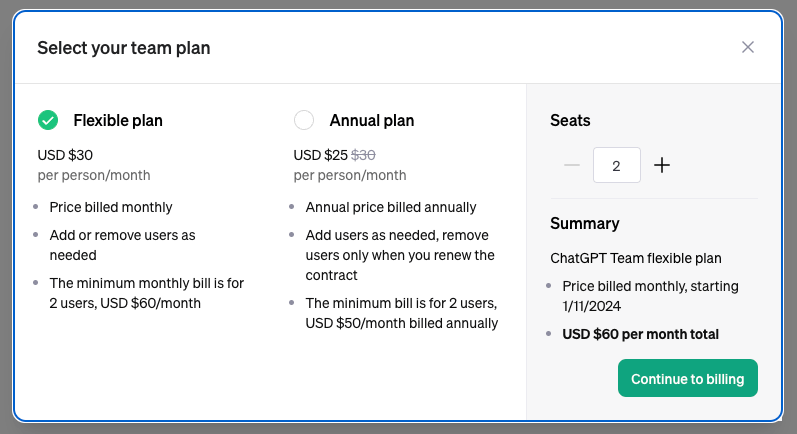The height and width of the screenshot is (434, 797).
Task: Click the Annual plan title label
Action: [x=372, y=120]
